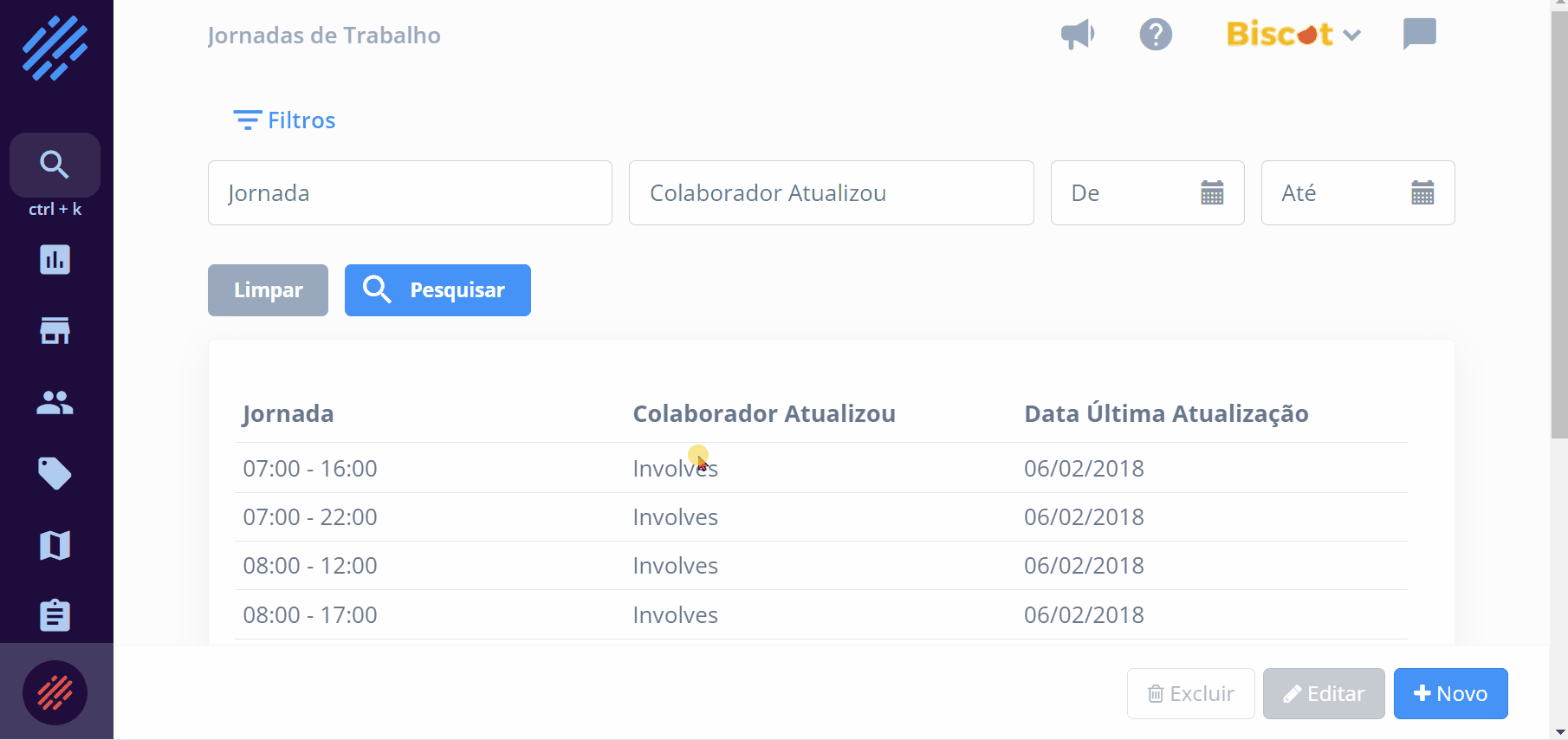The image size is (1568, 740).
Task: Collapse the Filtros section
Action: pyautogui.click(x=285, y=120)
